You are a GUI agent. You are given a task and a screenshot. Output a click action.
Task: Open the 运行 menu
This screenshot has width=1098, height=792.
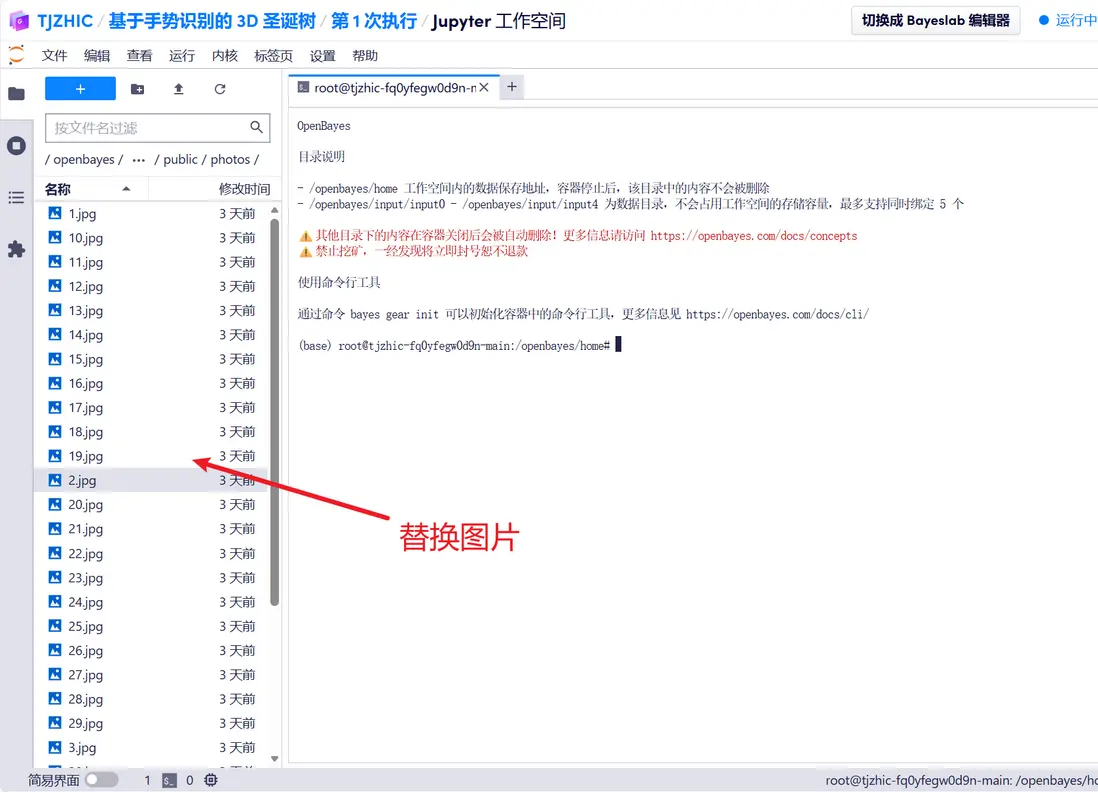click(182, 55)
